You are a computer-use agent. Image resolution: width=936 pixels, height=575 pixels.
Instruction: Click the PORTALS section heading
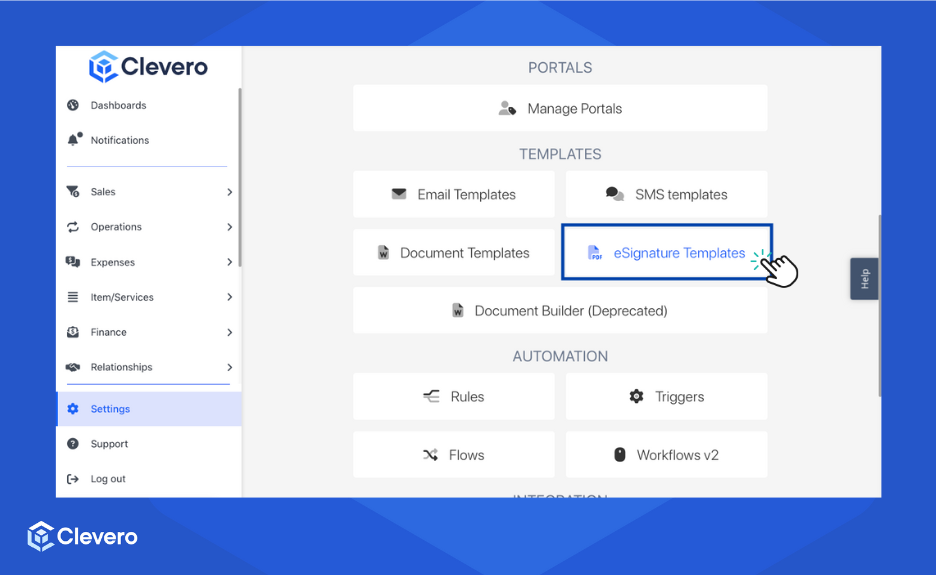click(560, 67)
